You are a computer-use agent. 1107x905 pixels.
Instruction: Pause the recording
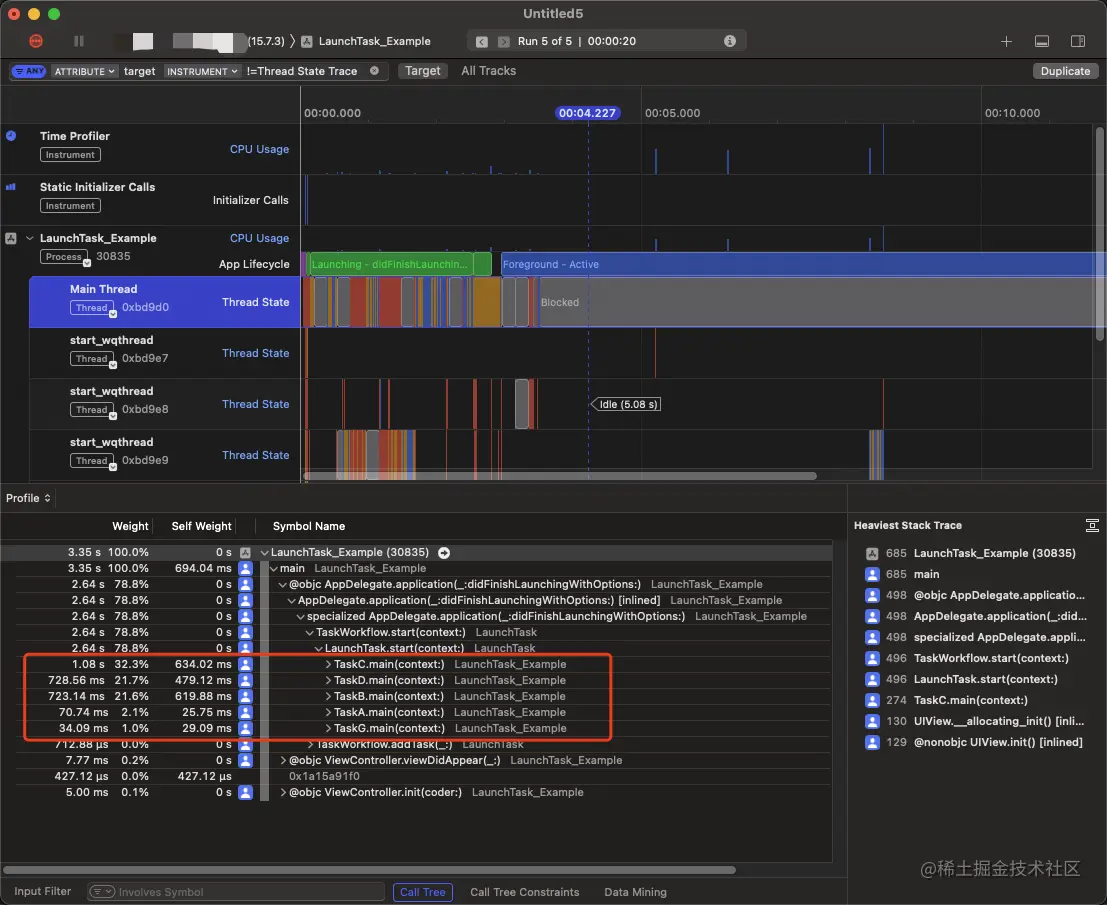[79, 41]
